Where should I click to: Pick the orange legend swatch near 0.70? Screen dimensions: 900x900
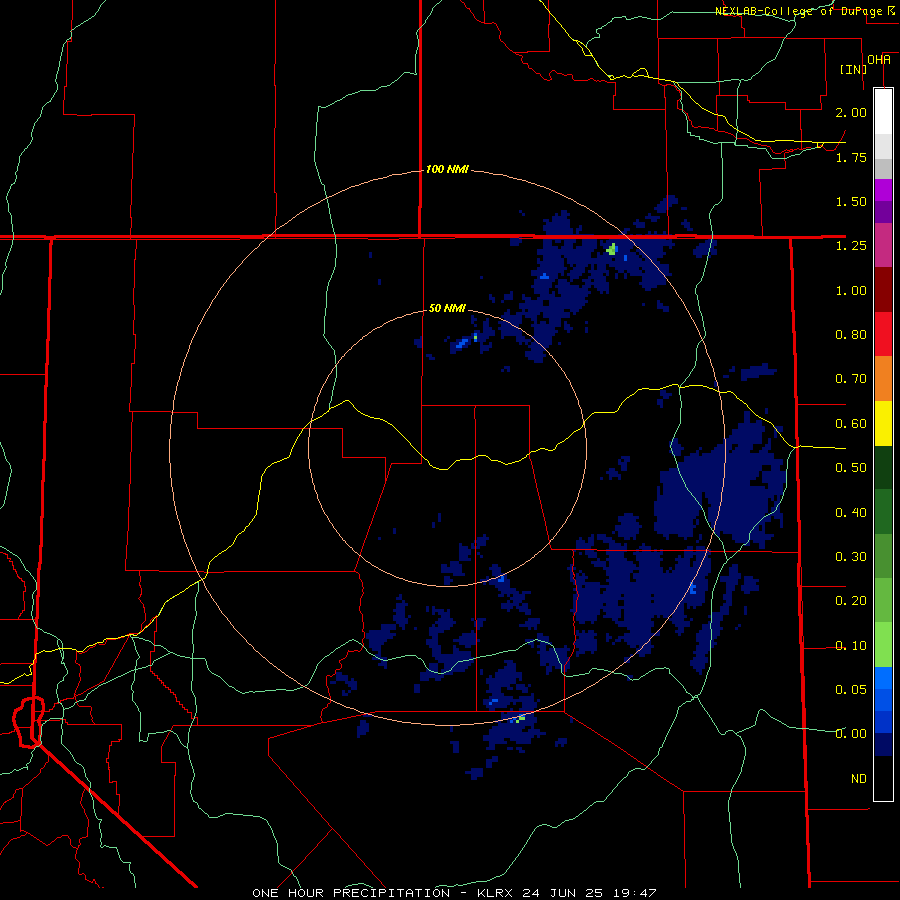883,379
